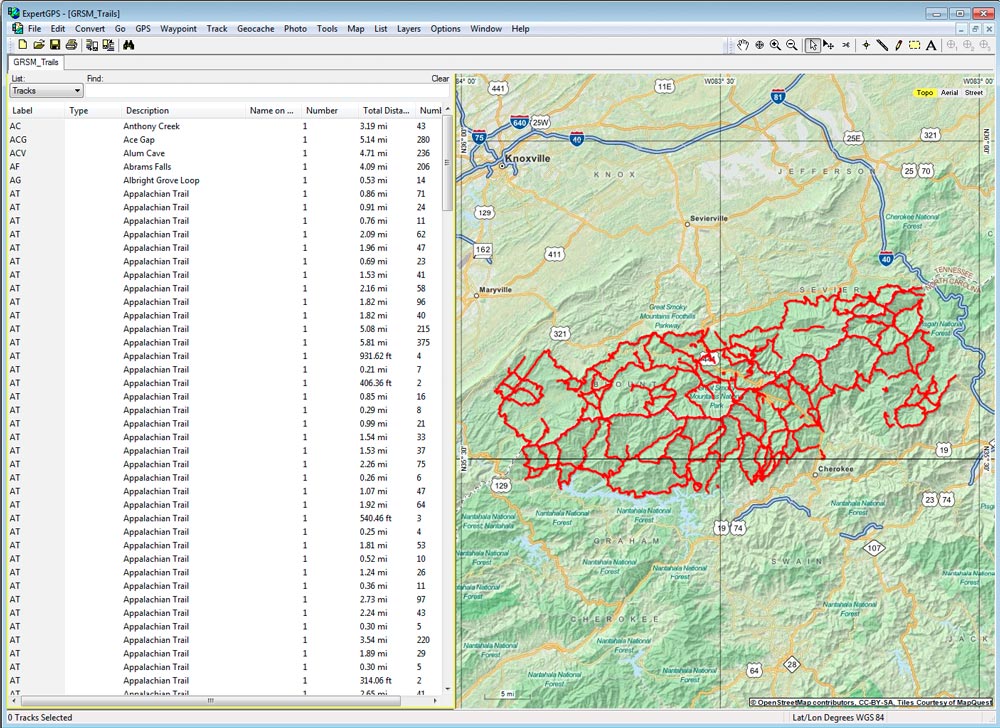This screenshot has height=728, width=1000.
Task: Click Lat/Lon Degrees WGS 84 status text
Action: pyautogui.click(x=838, y=718)
